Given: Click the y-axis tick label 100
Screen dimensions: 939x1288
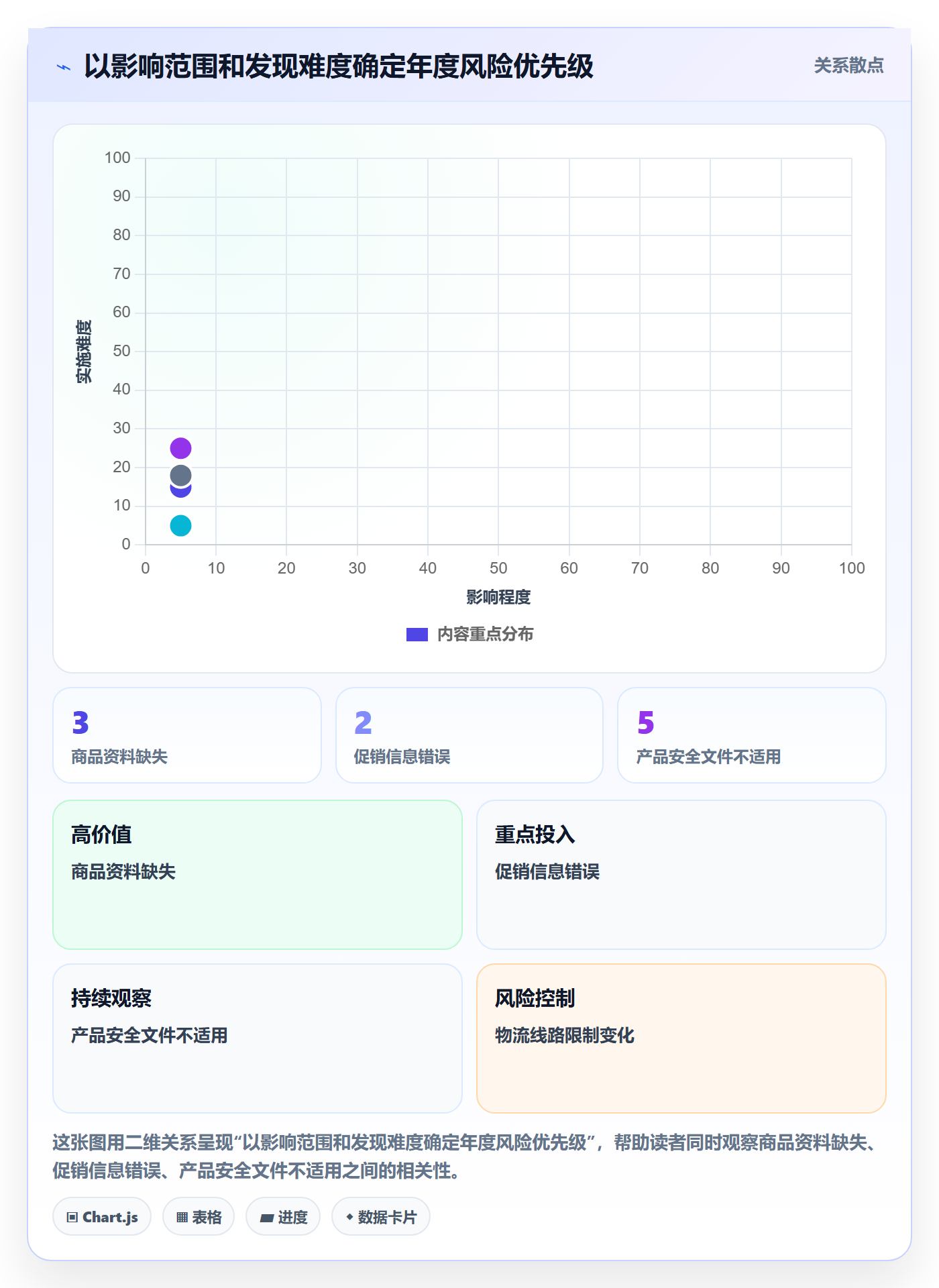Looking at the screenshot, I should (x=117, y=158).
